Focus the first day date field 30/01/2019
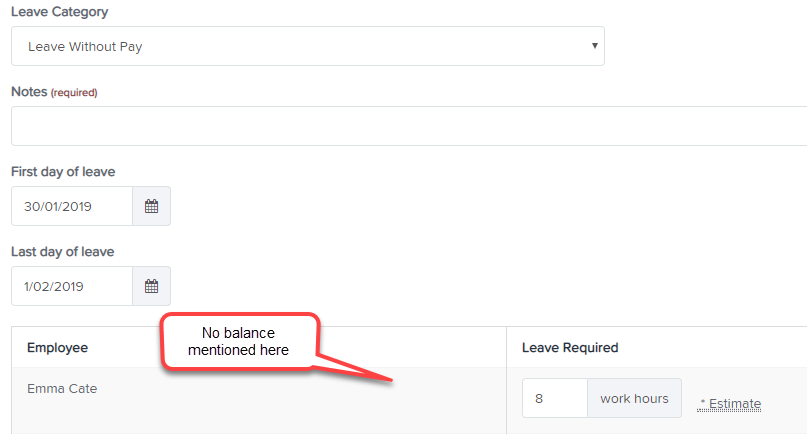Image resolution: width=807 pixels, height=444 pixels. (x=72, y=206)
